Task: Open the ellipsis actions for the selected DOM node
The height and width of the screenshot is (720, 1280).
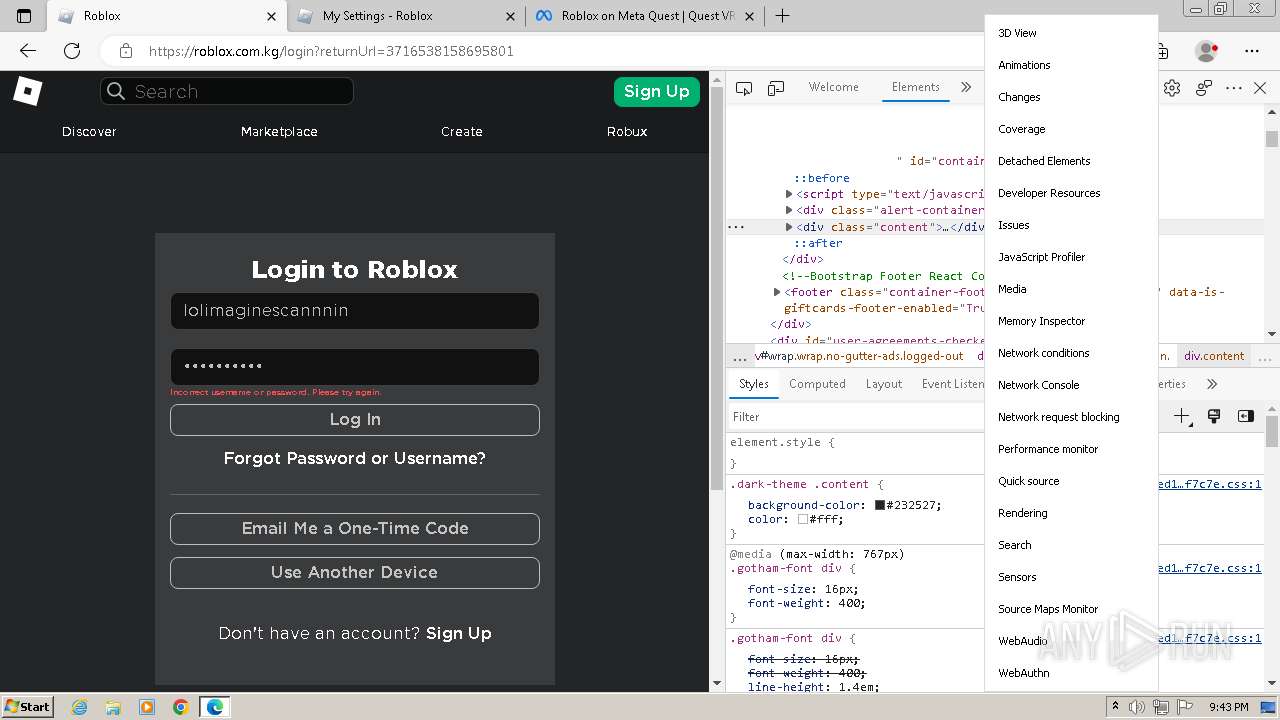Action: [737, 227]
